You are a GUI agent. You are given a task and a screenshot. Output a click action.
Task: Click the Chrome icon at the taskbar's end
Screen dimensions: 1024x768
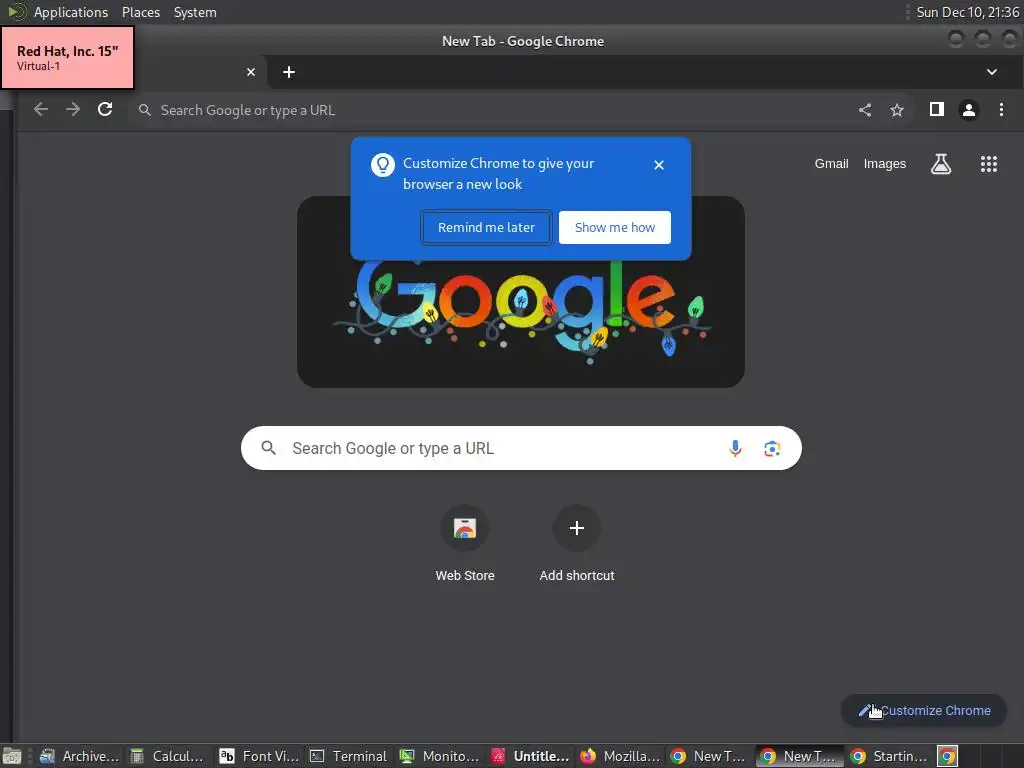pyautogui.click(x=947, y=756)
